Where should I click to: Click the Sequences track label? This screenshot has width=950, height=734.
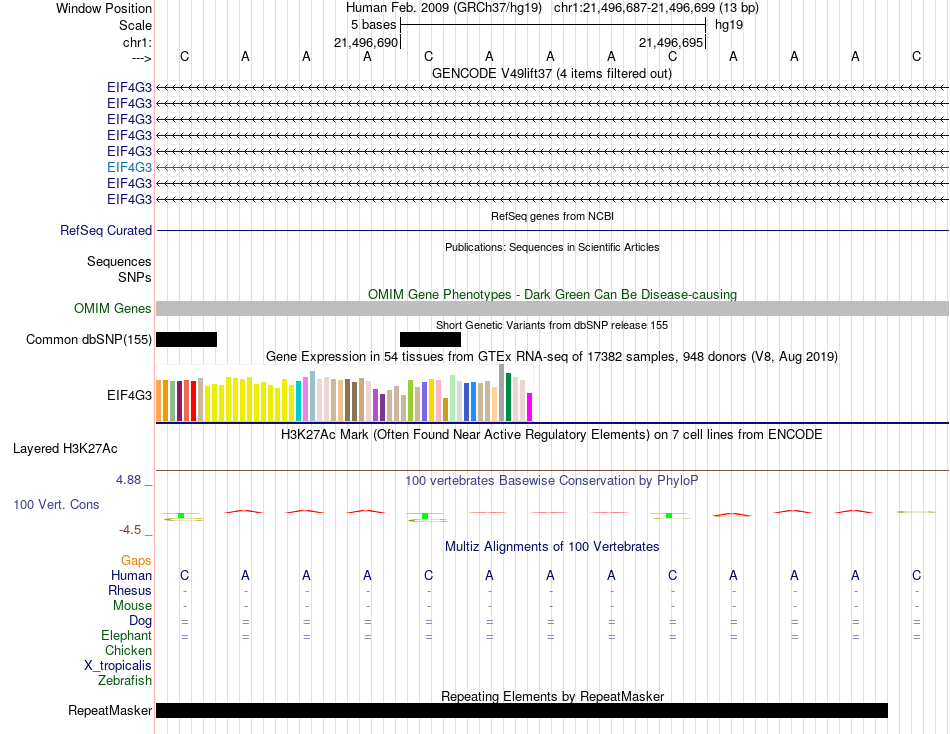click(119, 261)
